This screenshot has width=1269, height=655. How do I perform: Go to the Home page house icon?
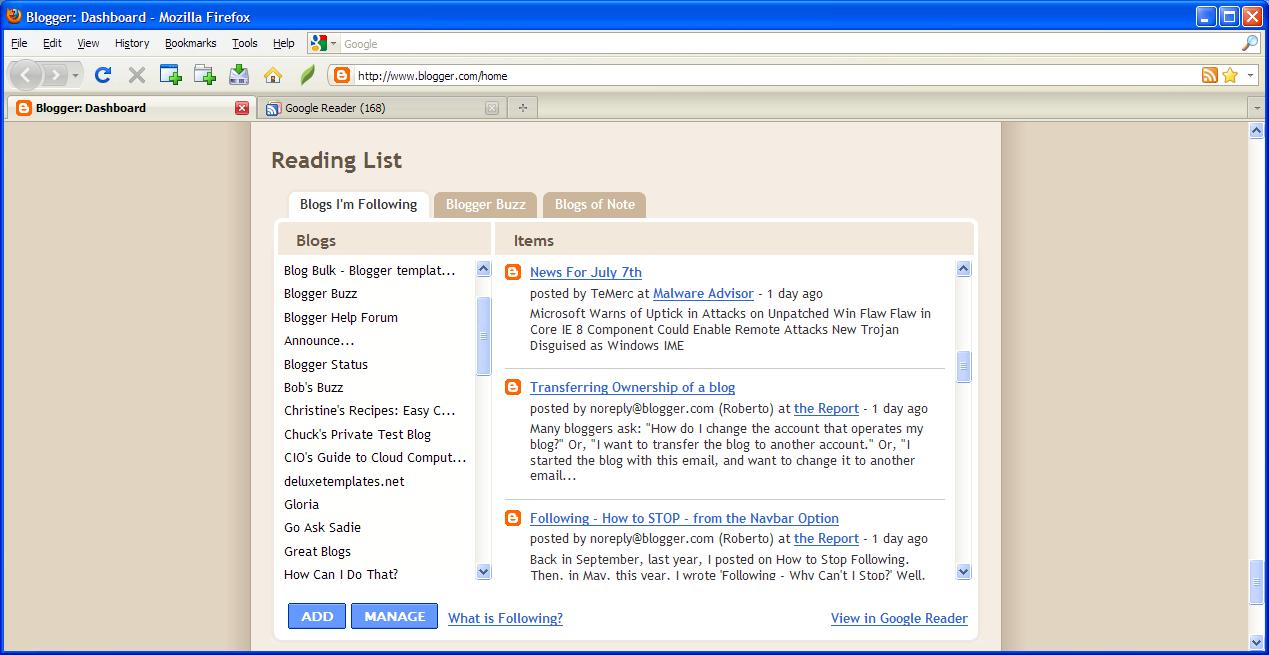(x=273, y=75)
